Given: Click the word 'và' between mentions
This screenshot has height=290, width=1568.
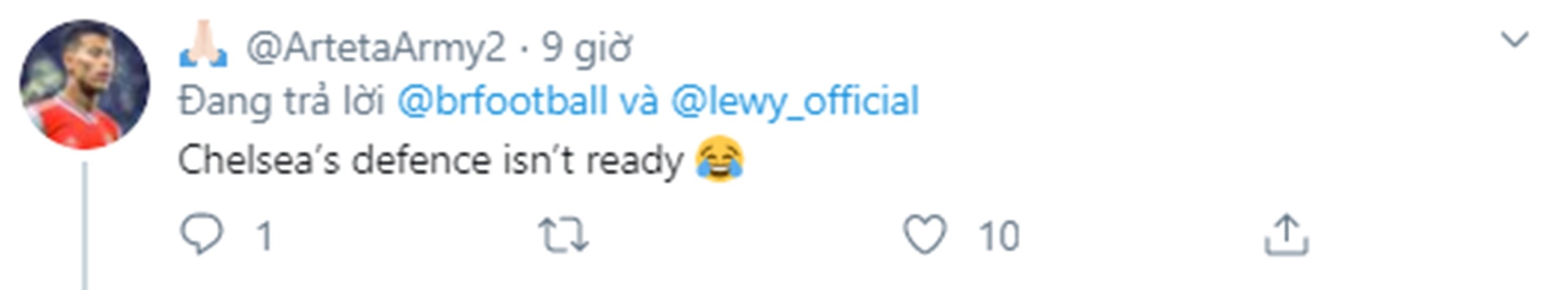Looking at the screenshot, I should [639, 101].
